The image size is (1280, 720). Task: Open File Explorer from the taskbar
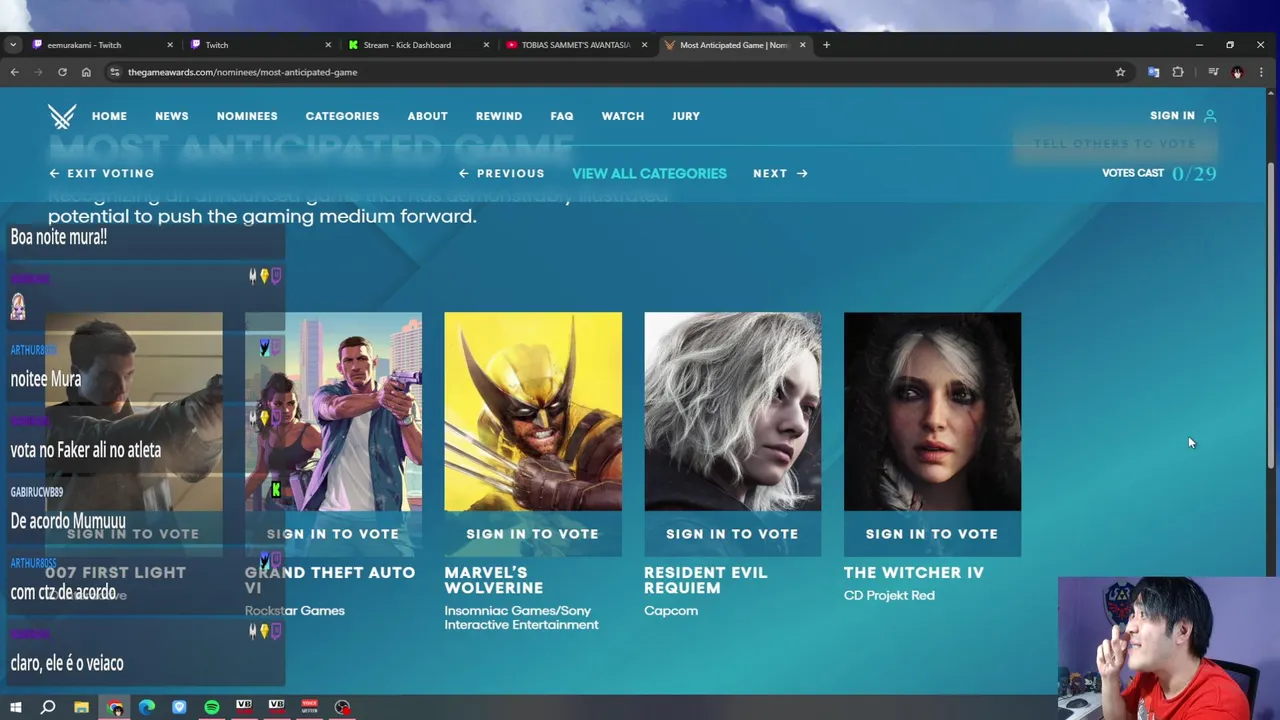pos(81,707)
